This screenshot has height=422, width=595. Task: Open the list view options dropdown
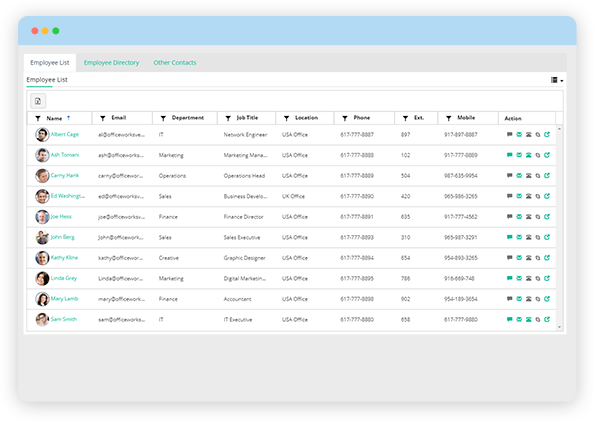[557, 80]
